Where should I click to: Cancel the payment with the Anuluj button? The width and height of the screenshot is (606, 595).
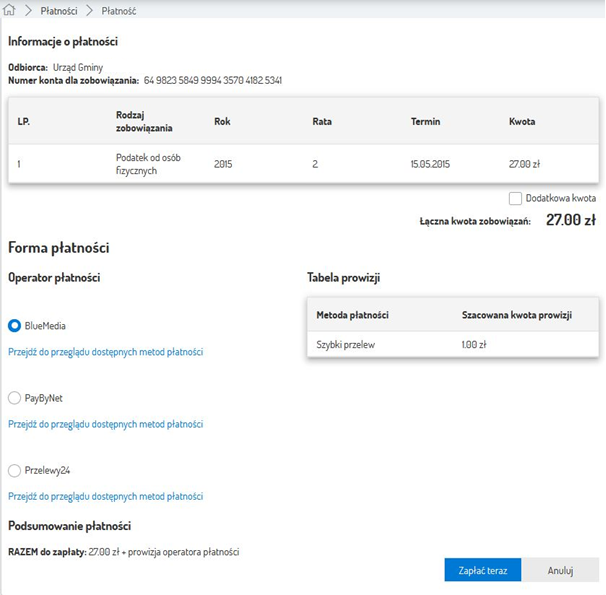pos(560,570)
